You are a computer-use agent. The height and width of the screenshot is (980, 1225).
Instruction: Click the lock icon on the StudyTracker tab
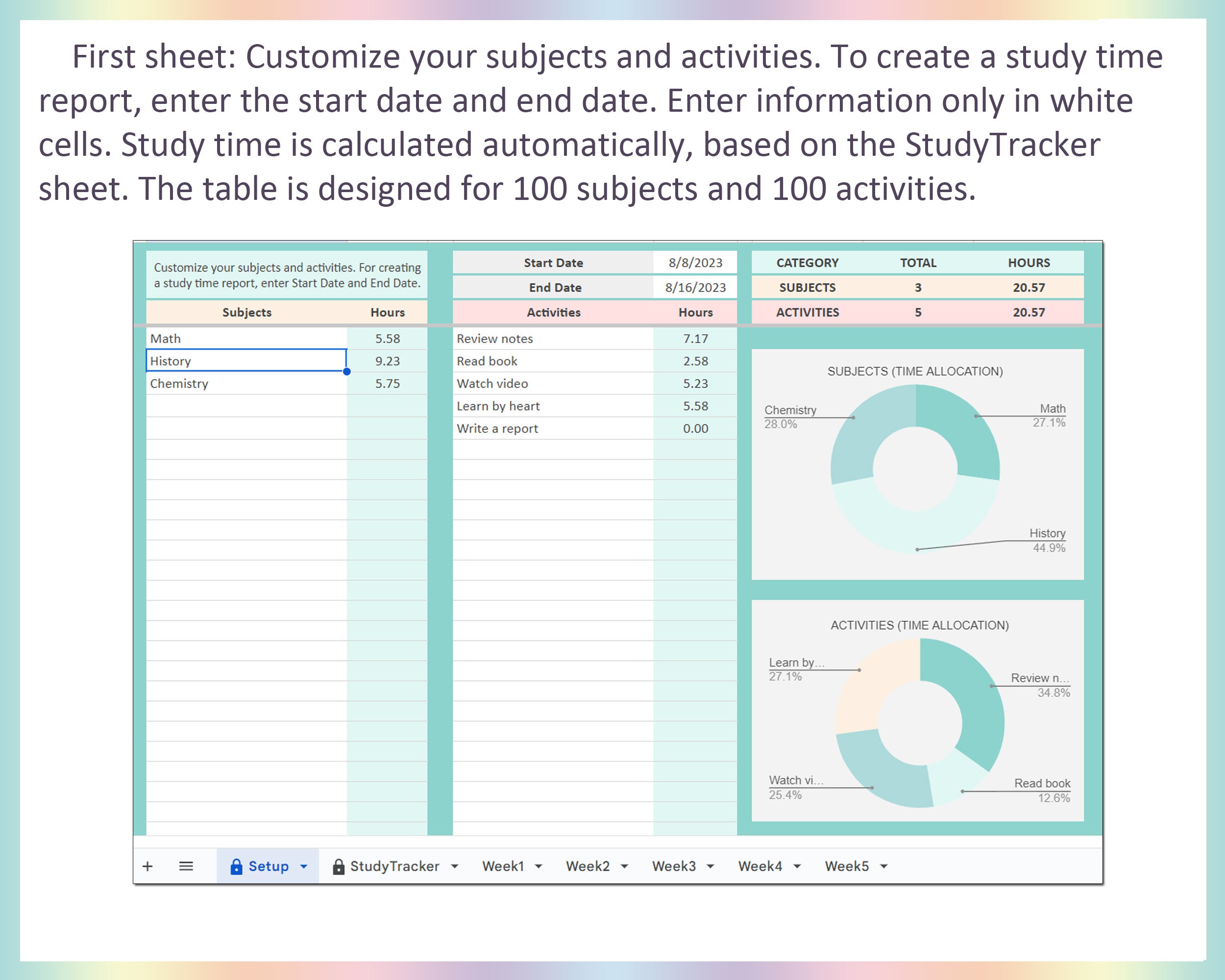pyautogui.click(x=338, y=866)
